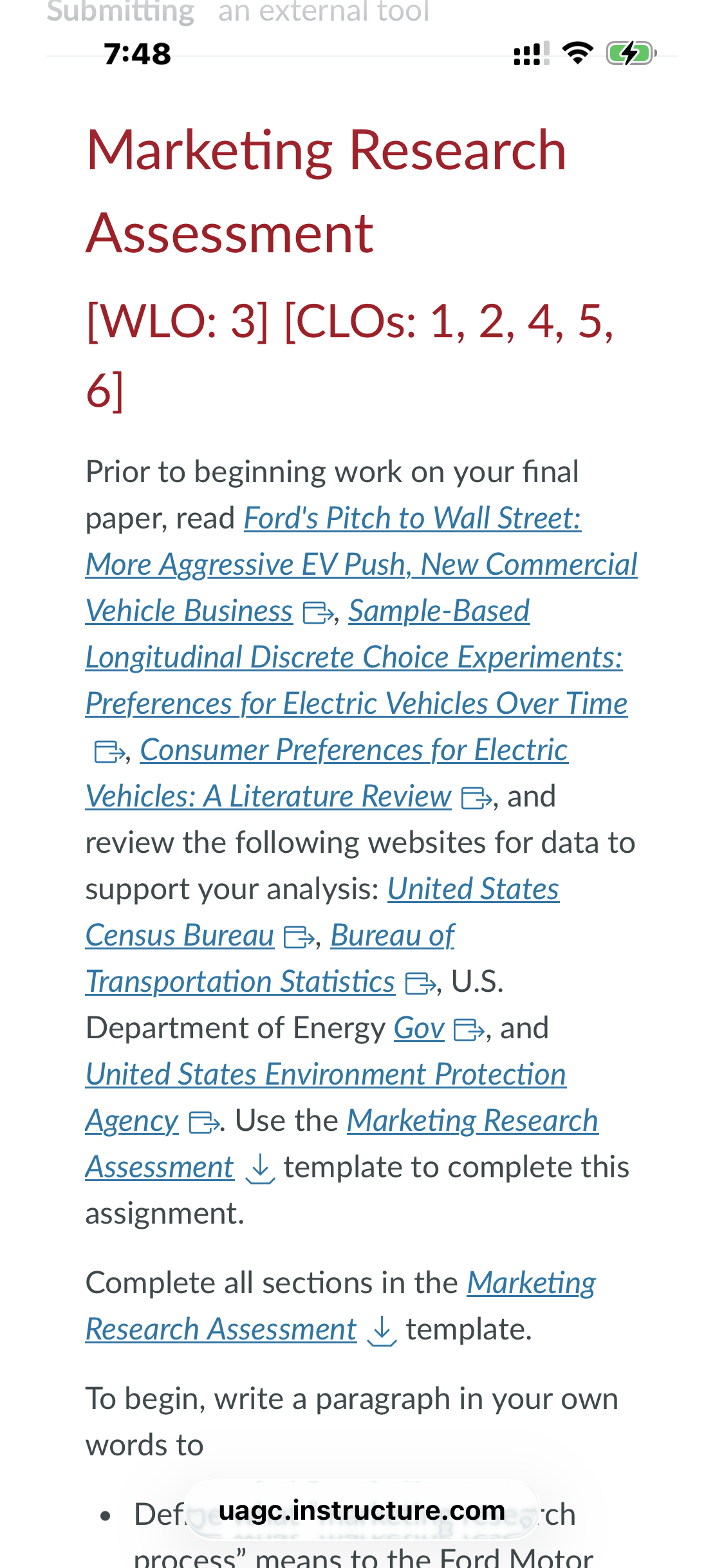Viewport: 724px width, 1568px height.
Task: Open the Department of Energy Gov link
Action: tap(419, 1028)
